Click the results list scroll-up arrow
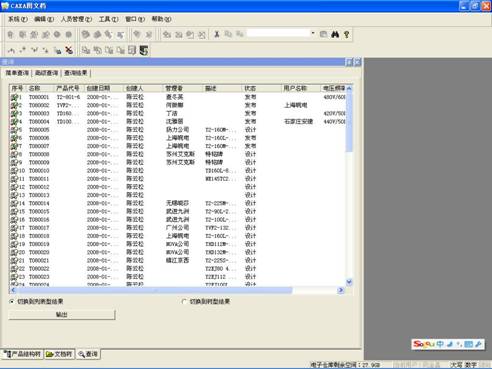This screenshot has width=492, height=369. click(349, 88)
